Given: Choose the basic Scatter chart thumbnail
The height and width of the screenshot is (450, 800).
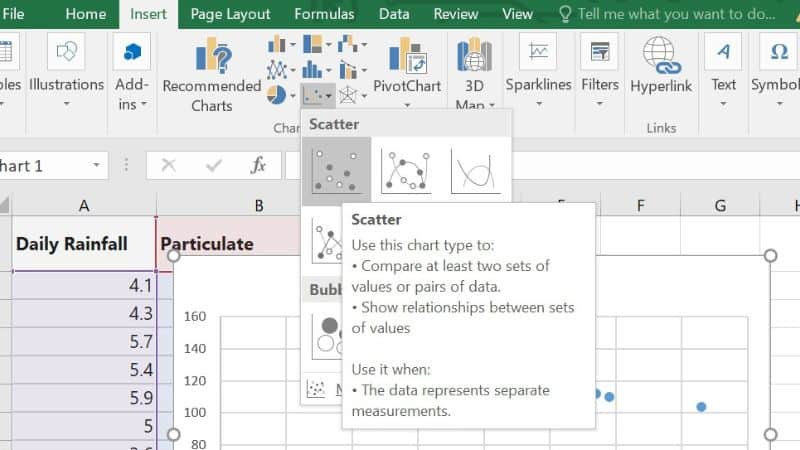Looking at the screenshot, I should pyautogui.click(x=336, y=171).
